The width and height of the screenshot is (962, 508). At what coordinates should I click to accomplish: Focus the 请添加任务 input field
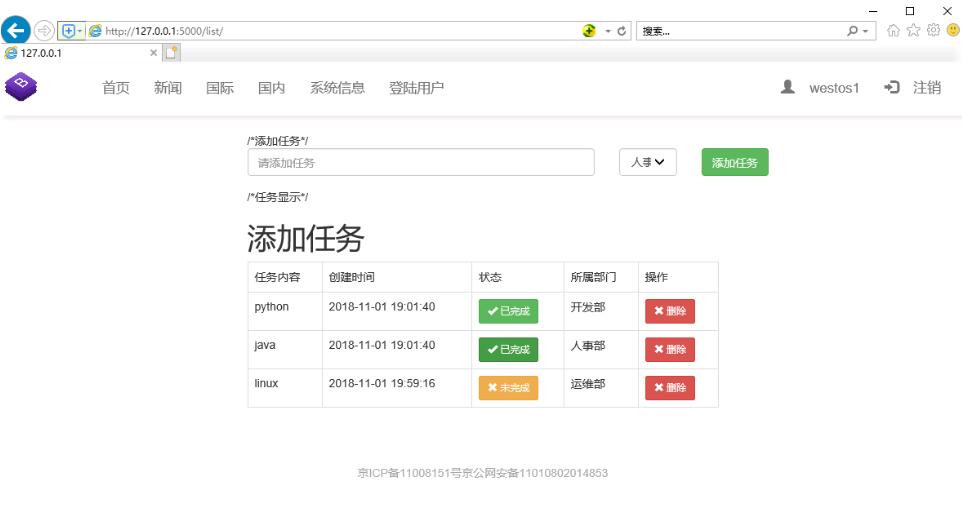coord(421,163)
